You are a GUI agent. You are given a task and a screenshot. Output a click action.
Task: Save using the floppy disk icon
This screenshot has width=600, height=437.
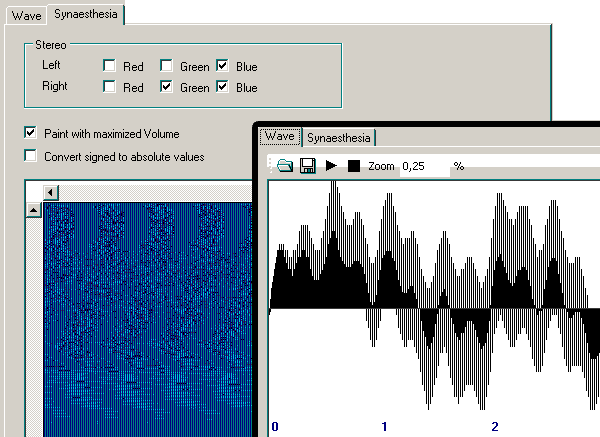pos(308,166)
